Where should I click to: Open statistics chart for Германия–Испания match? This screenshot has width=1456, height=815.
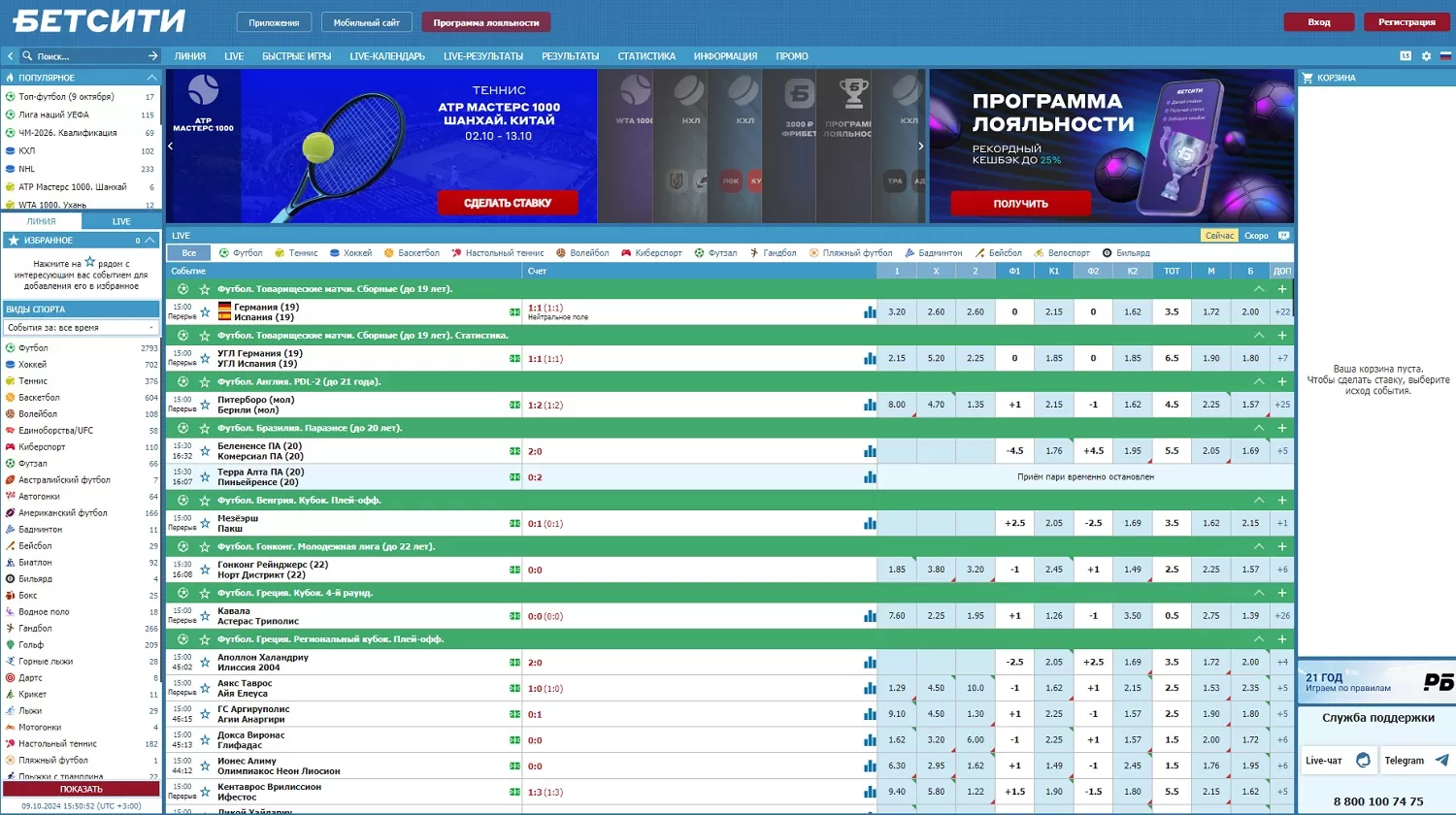[x=870, y=312]
